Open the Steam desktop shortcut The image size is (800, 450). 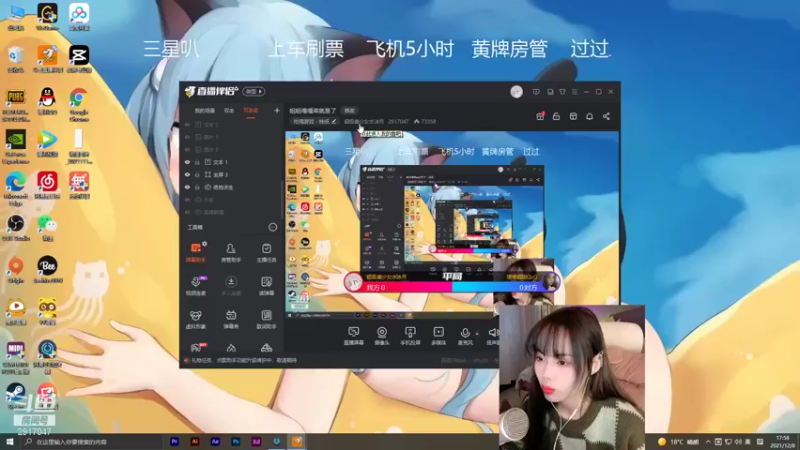16,396
